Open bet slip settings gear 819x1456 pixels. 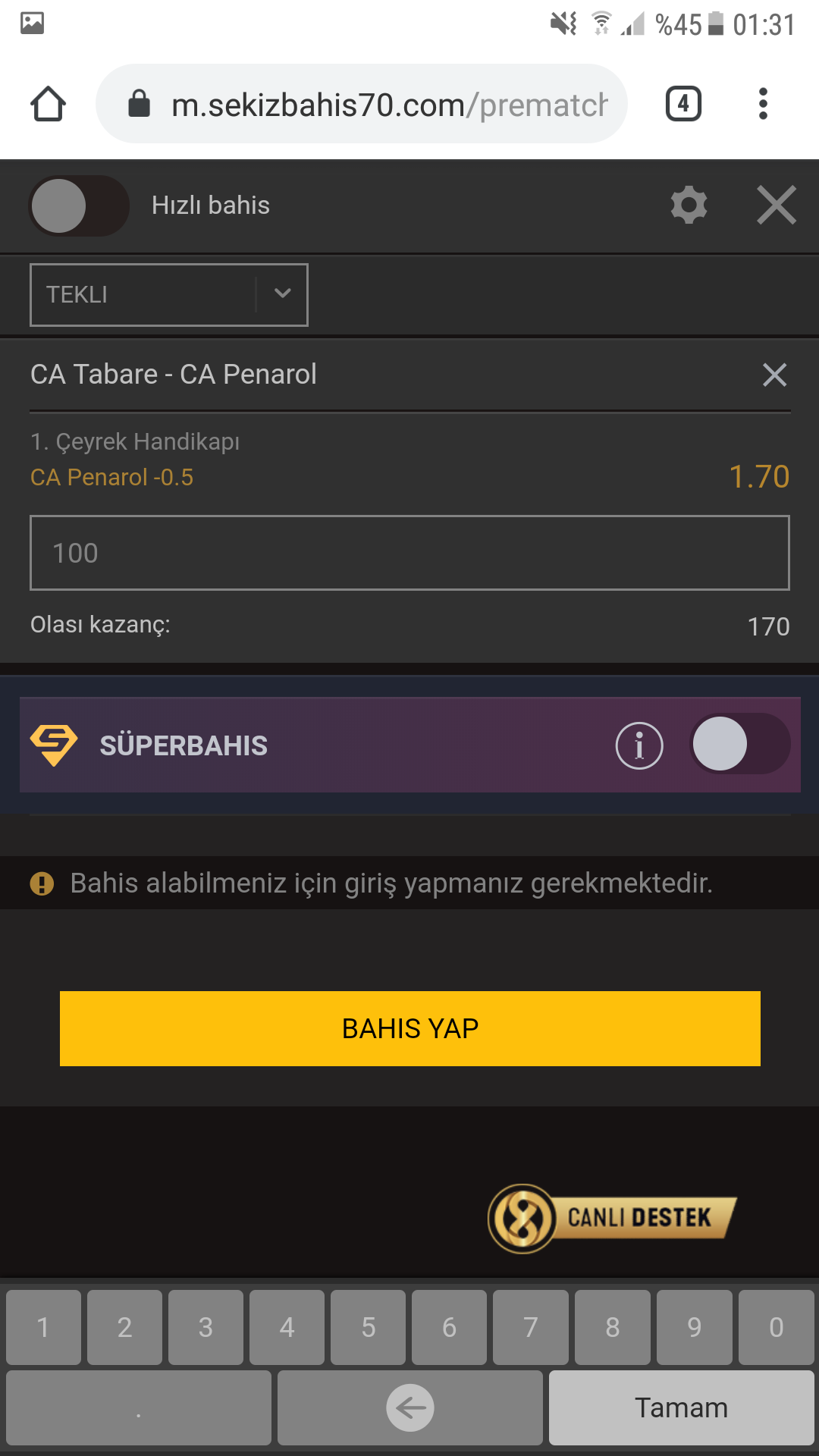pos(689,206)
